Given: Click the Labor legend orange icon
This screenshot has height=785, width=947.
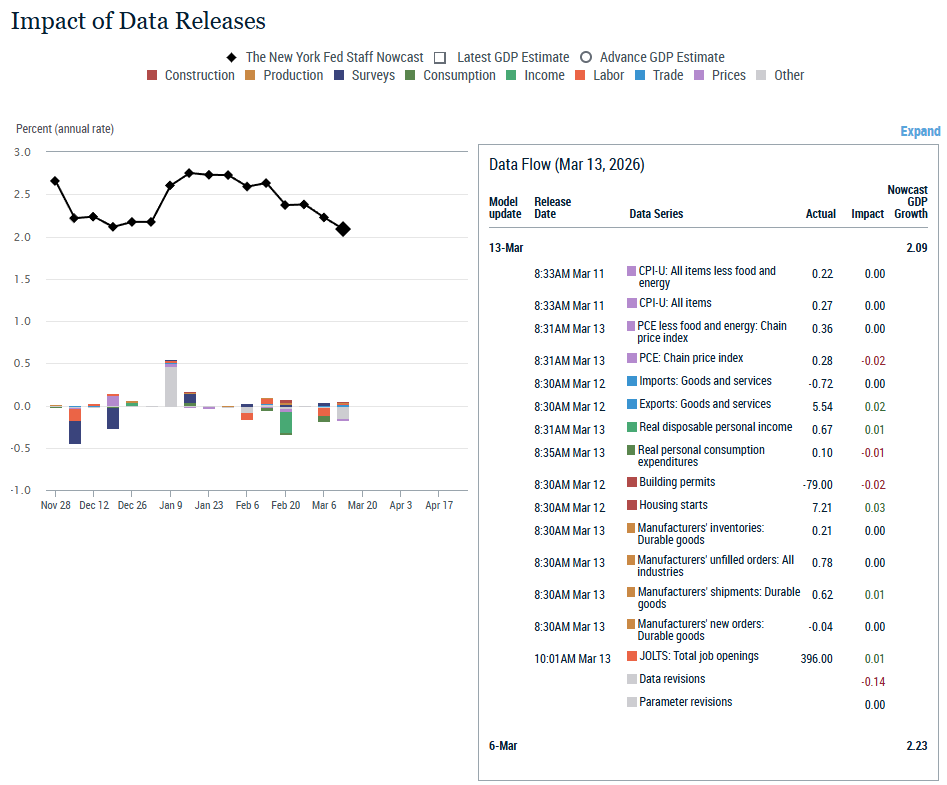Looking at the screenshot, I should pyautogui.click(x=580, y=76).
